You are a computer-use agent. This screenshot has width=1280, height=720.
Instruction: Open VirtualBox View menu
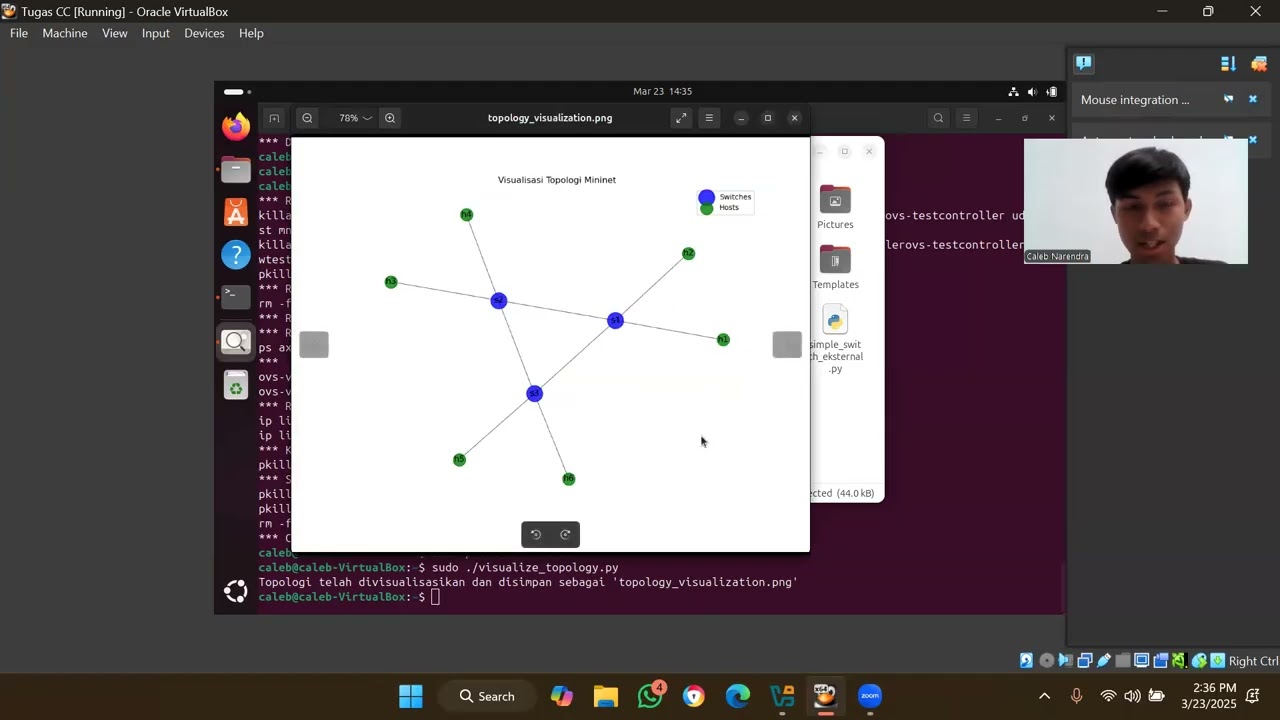pos(115,33)
